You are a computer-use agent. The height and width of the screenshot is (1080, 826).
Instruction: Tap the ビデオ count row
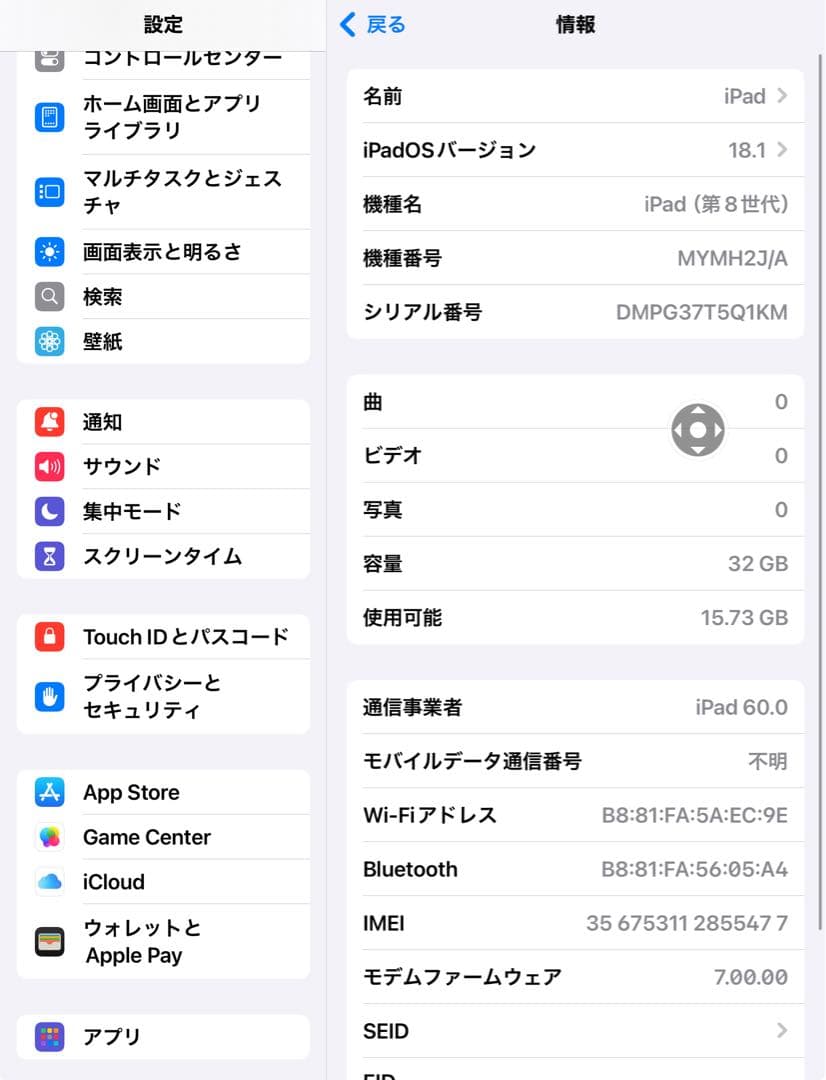click(575, 455)
